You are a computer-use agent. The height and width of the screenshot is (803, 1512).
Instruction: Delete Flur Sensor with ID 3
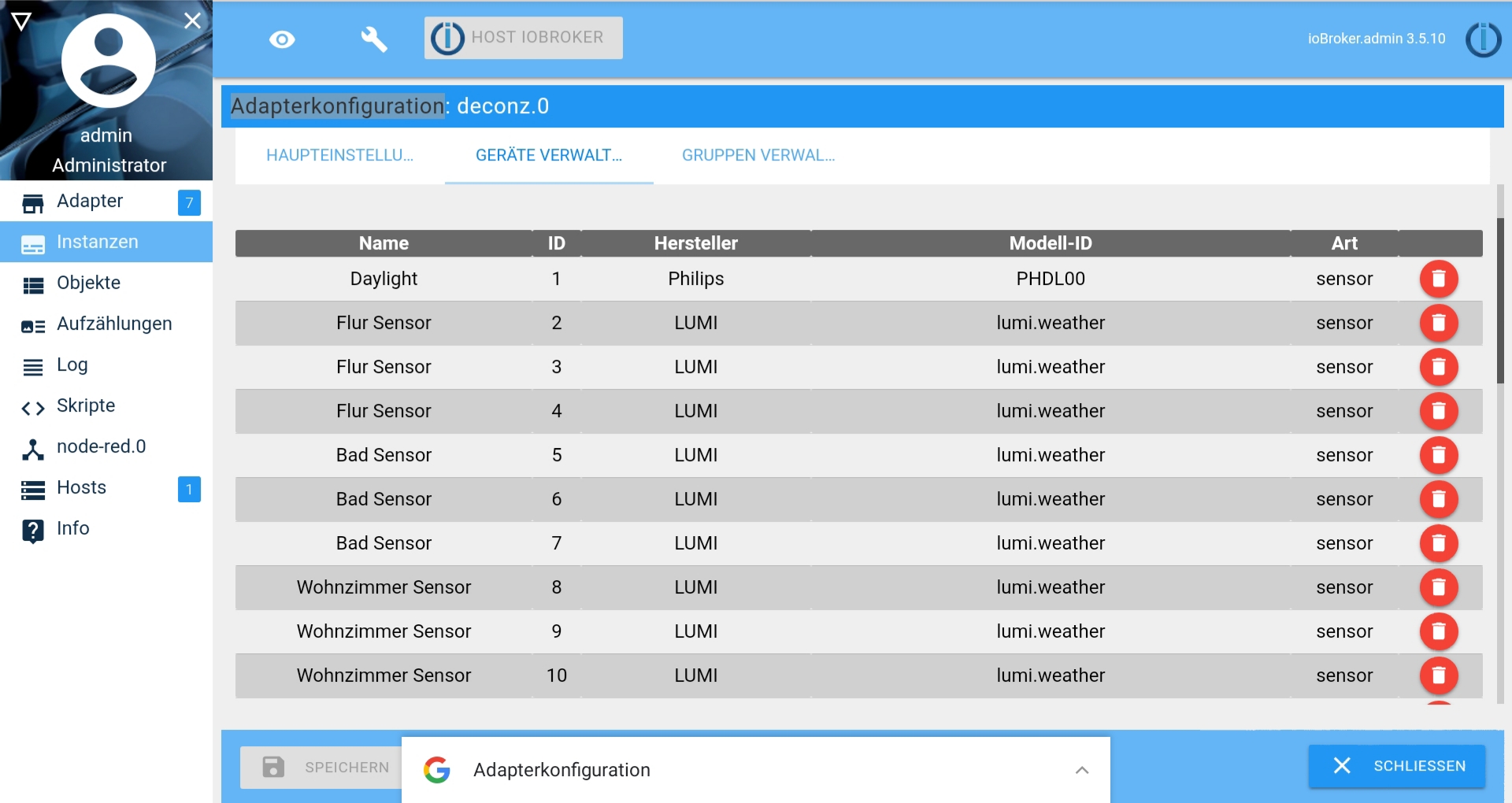click(1438, 367)
